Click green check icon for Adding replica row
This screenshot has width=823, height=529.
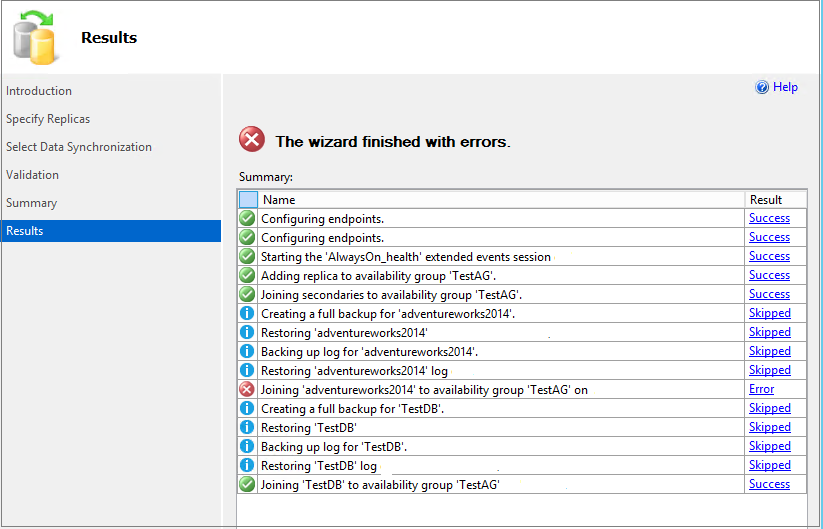pos(247,275)
